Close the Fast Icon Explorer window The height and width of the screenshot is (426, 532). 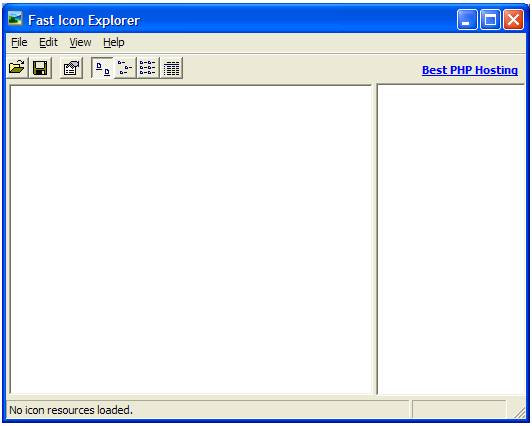coord(513,20)
